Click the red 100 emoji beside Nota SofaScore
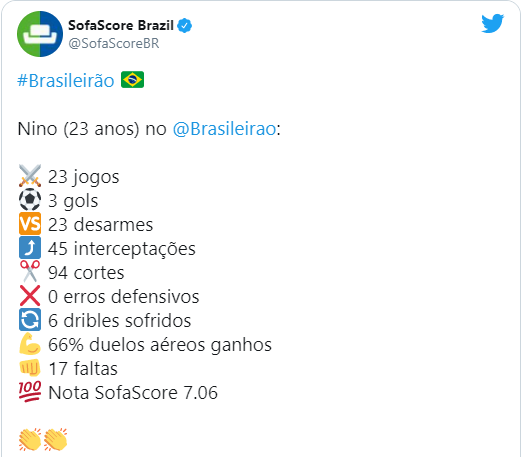523x457 pixels. (30, 391)
